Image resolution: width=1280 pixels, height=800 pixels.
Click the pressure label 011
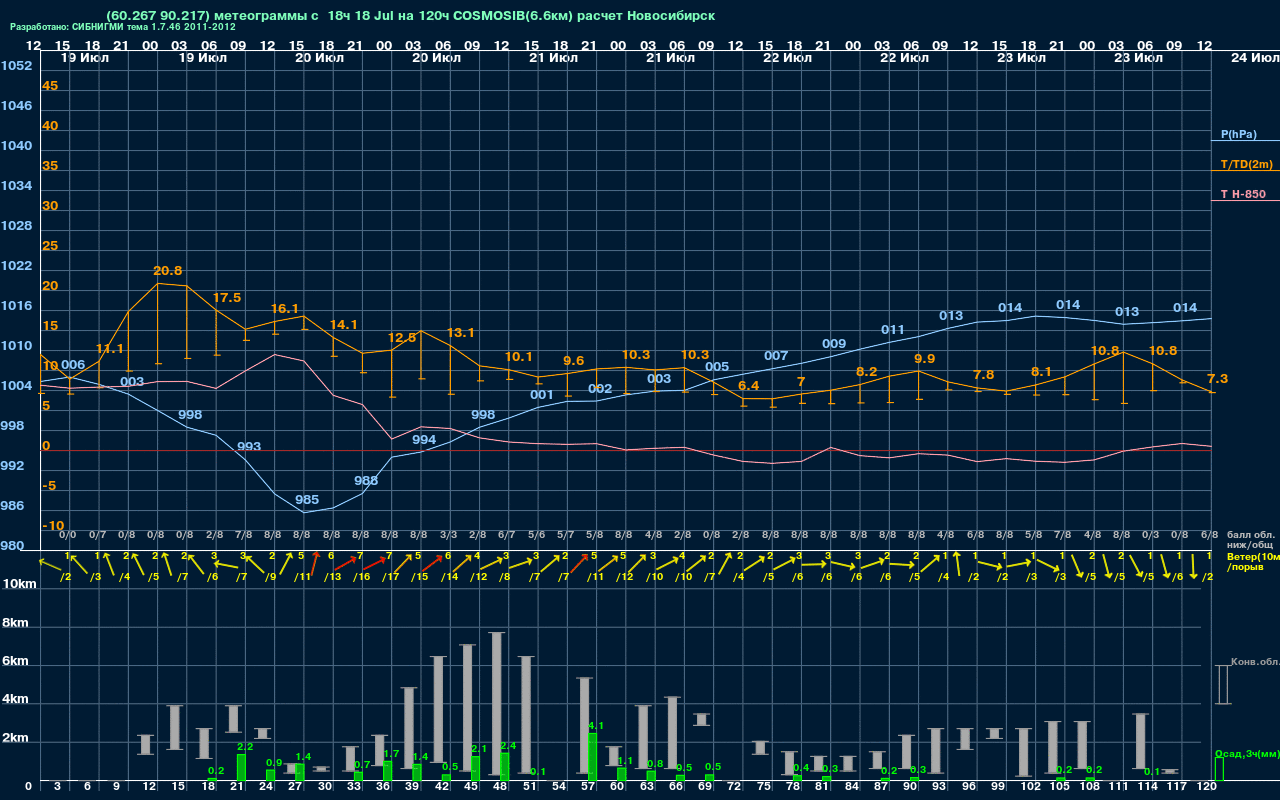click(893, 330)
